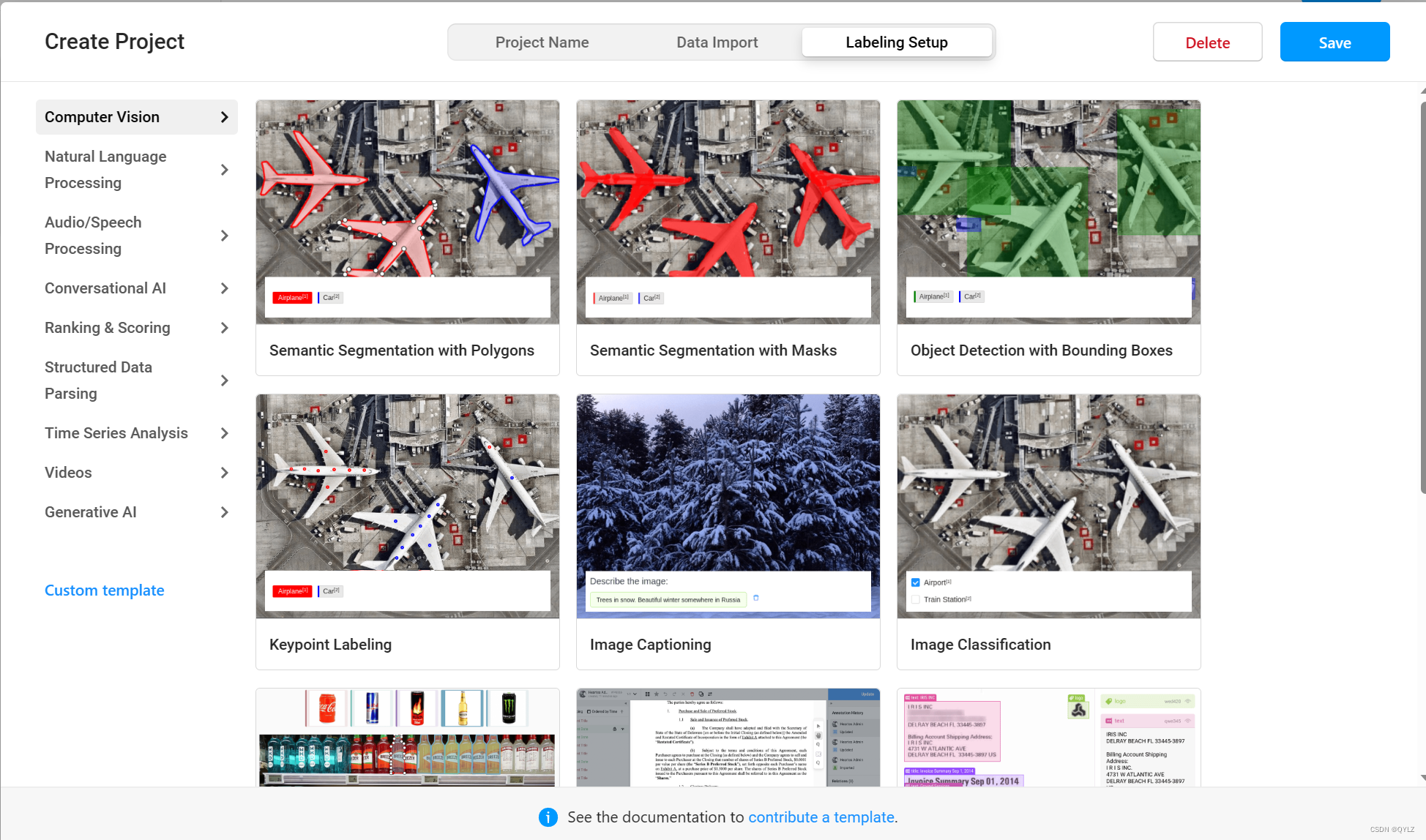Viewport: 1426px width, 840px height.
Task: Choose the Image Captioning template
Action: [x=728, y=532]
